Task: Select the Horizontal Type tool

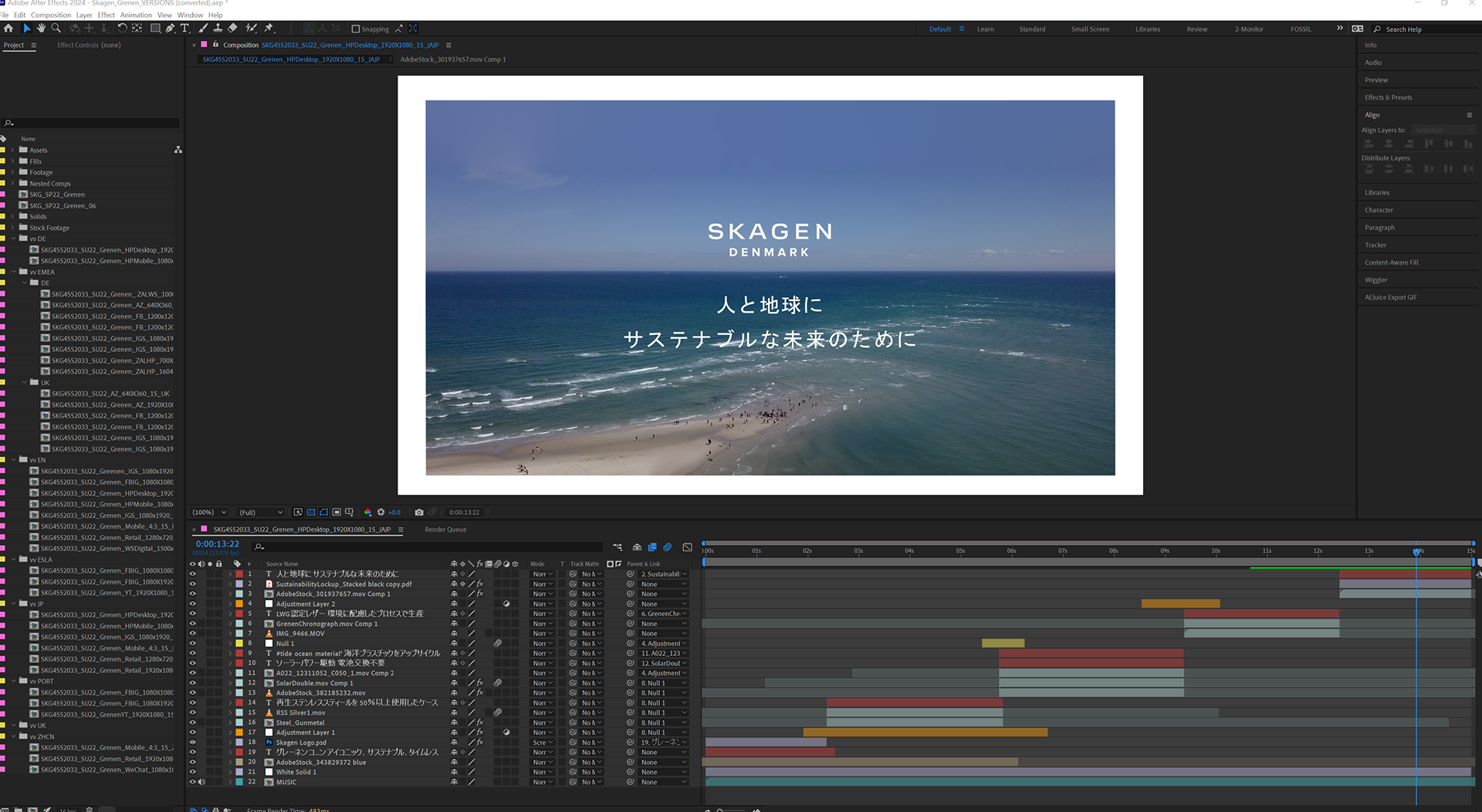Action: 184,29
